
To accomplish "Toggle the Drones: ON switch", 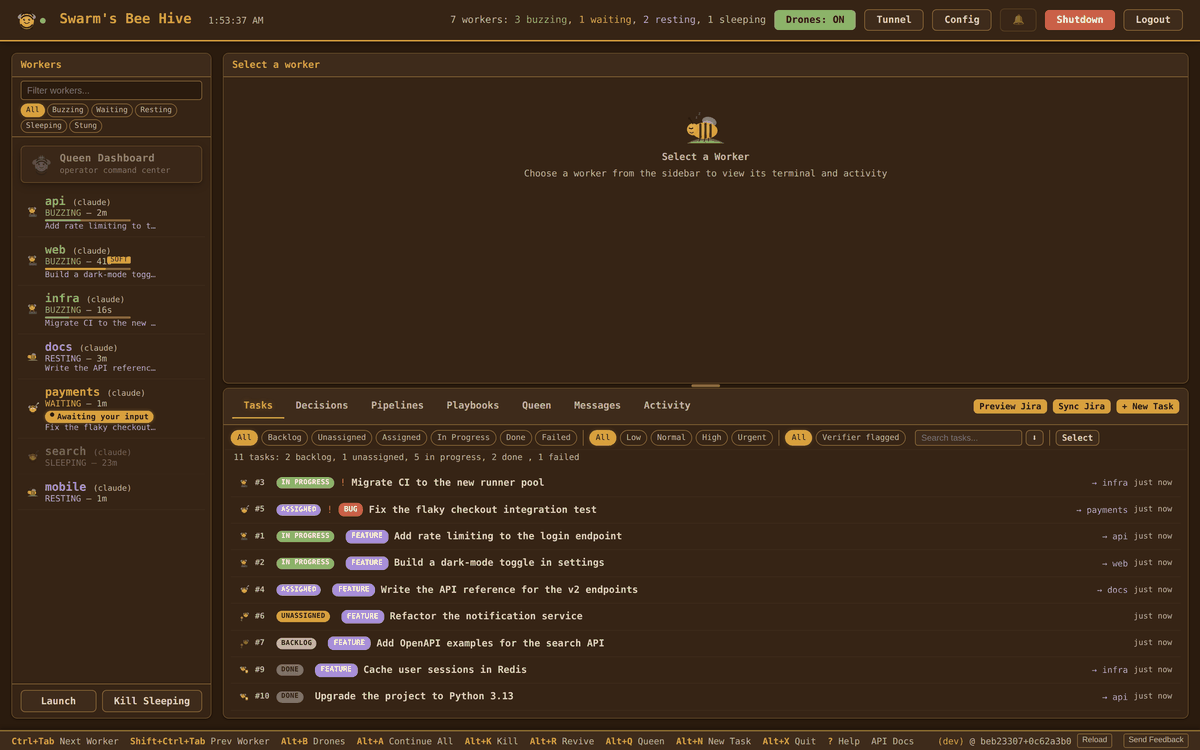I will click(814, 20).
